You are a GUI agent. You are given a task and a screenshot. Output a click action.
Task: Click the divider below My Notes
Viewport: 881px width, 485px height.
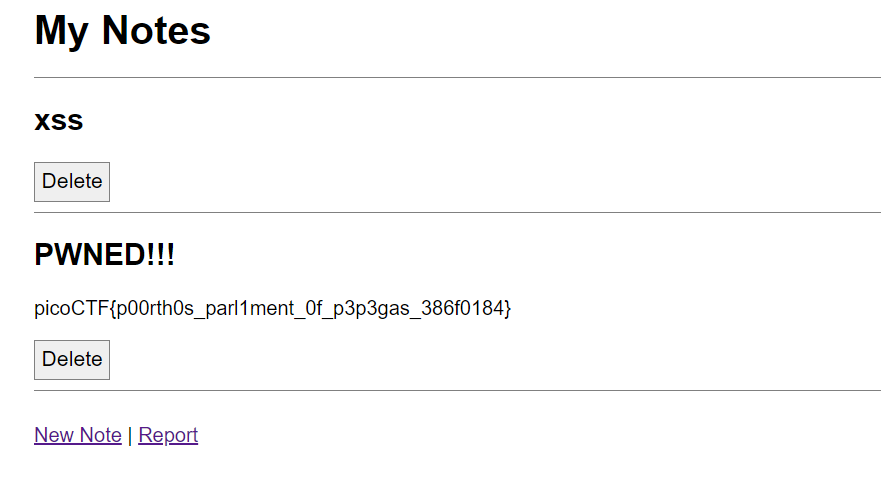(x=457, y=77)
